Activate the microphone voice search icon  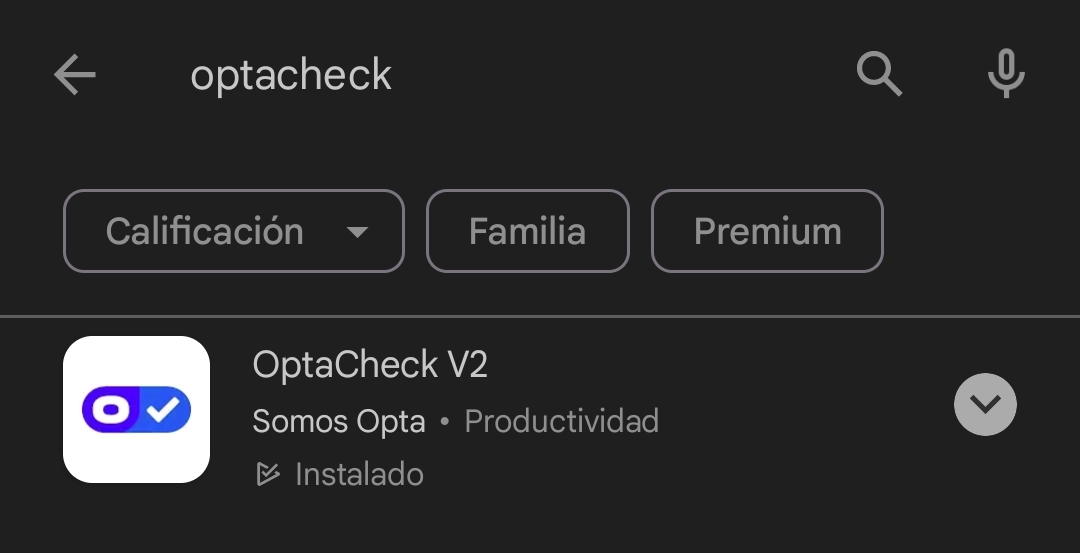coord(1006,75)
